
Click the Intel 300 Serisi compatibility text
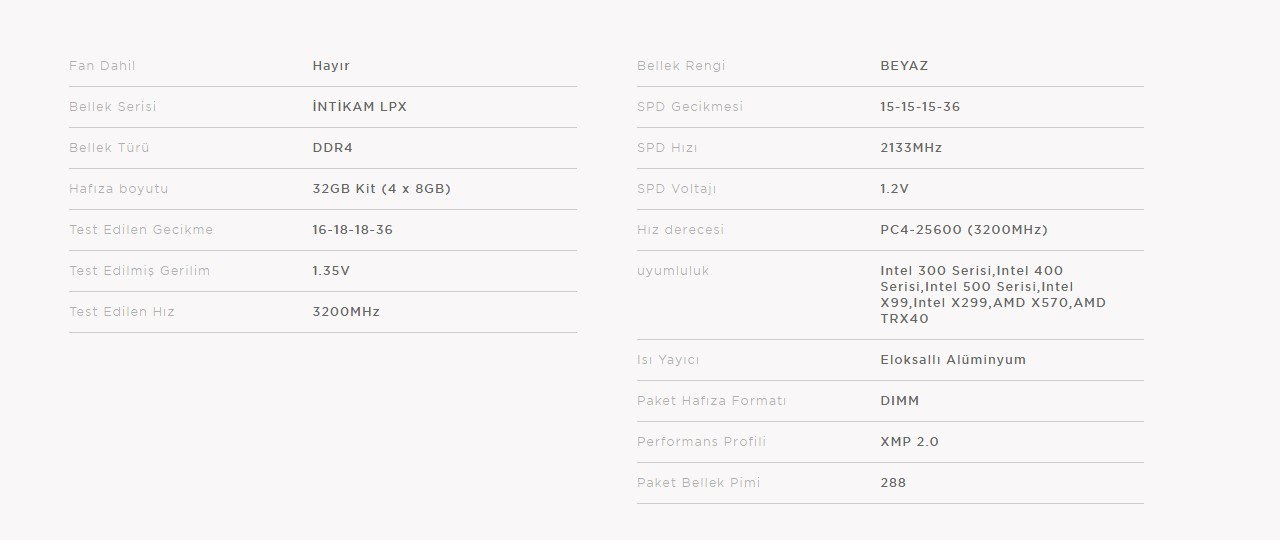click(x=936, y=271)
